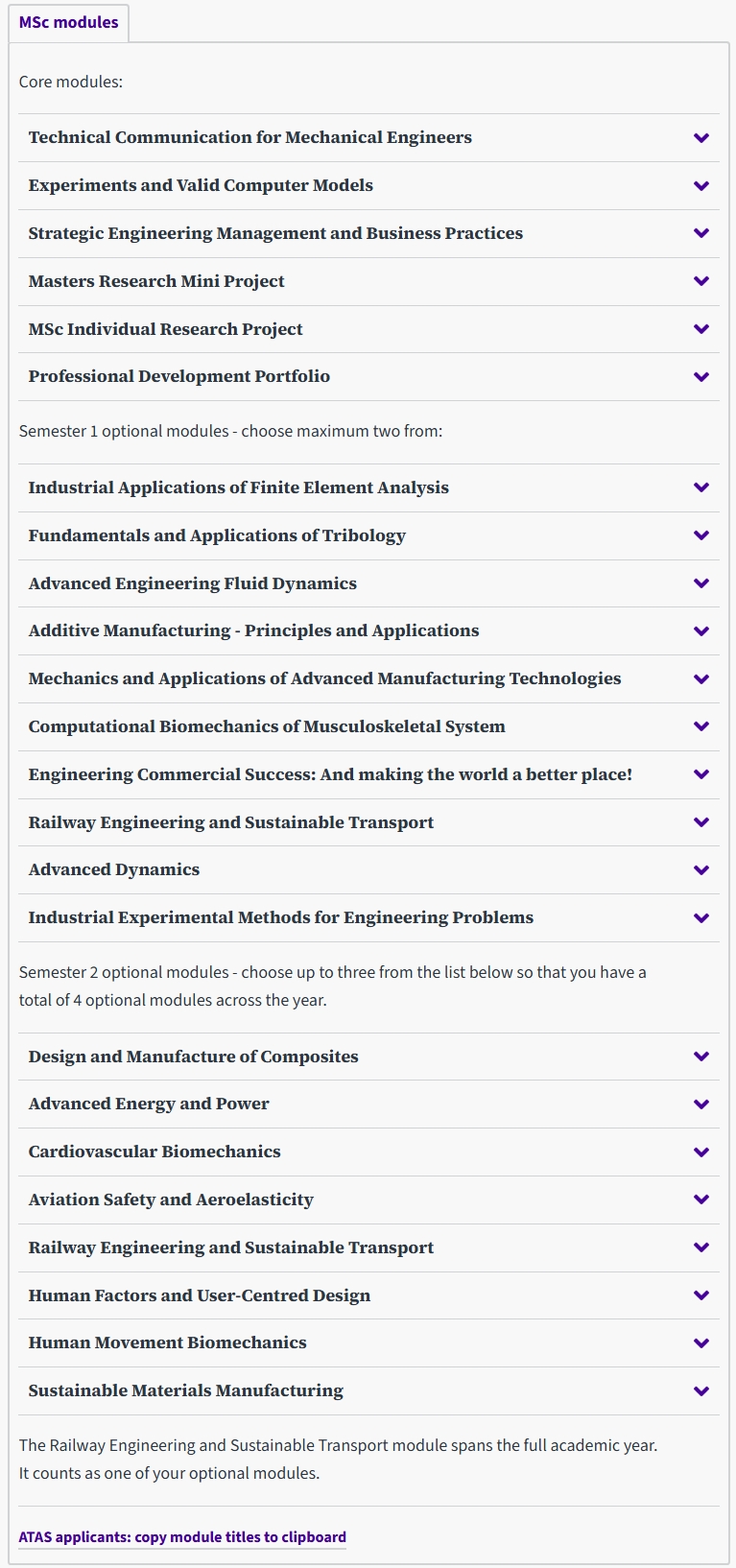Open Industrial Applications of Finite Element Analysis
The height and width of the screenshot is (1568, 736).
coord(238,487)
